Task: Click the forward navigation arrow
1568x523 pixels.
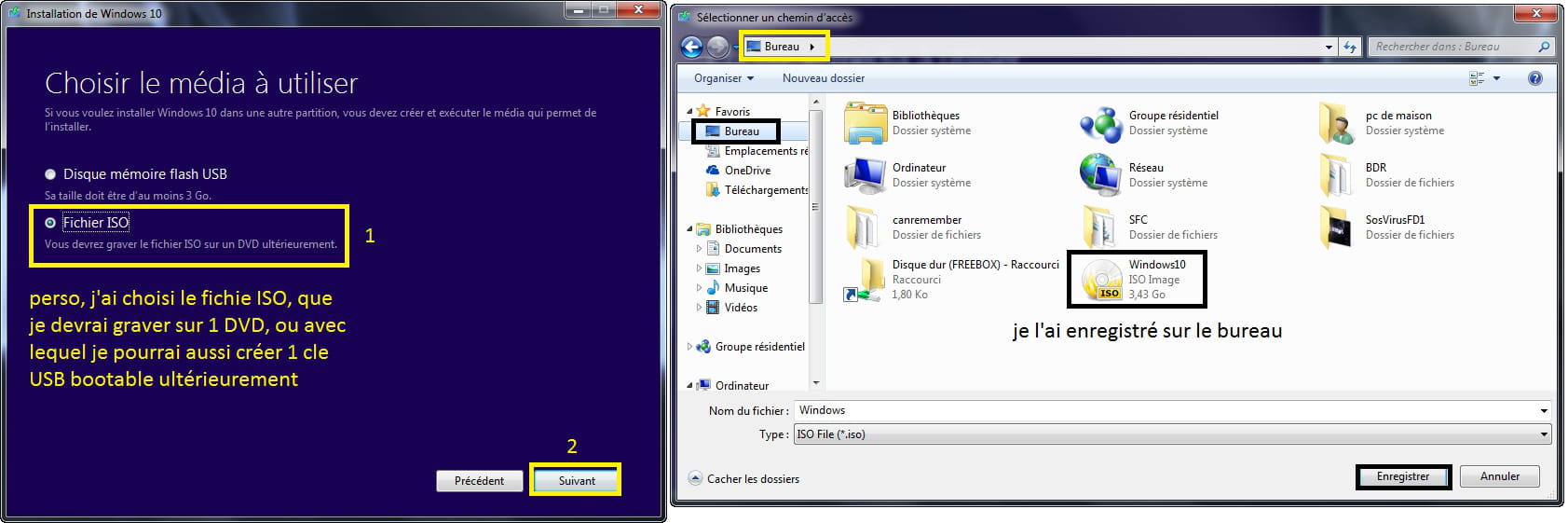Action: click(x=717, y=47)
